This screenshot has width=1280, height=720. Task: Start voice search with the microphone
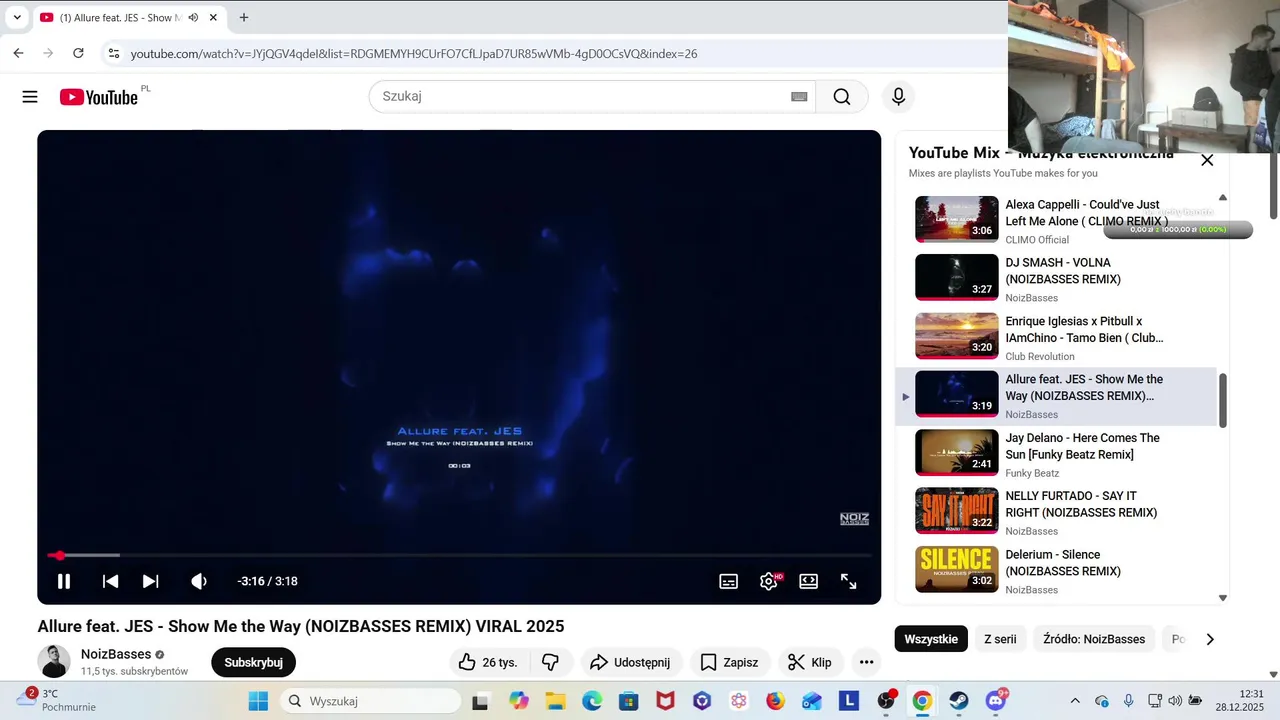[898, 97]
